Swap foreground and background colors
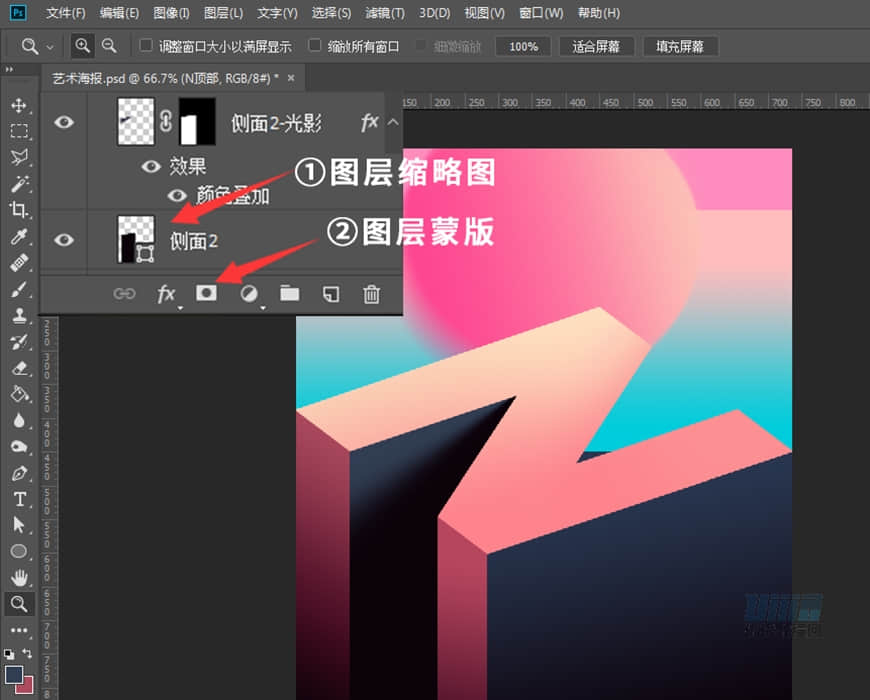Screen dimensions: 870x700 pos(27,653)
